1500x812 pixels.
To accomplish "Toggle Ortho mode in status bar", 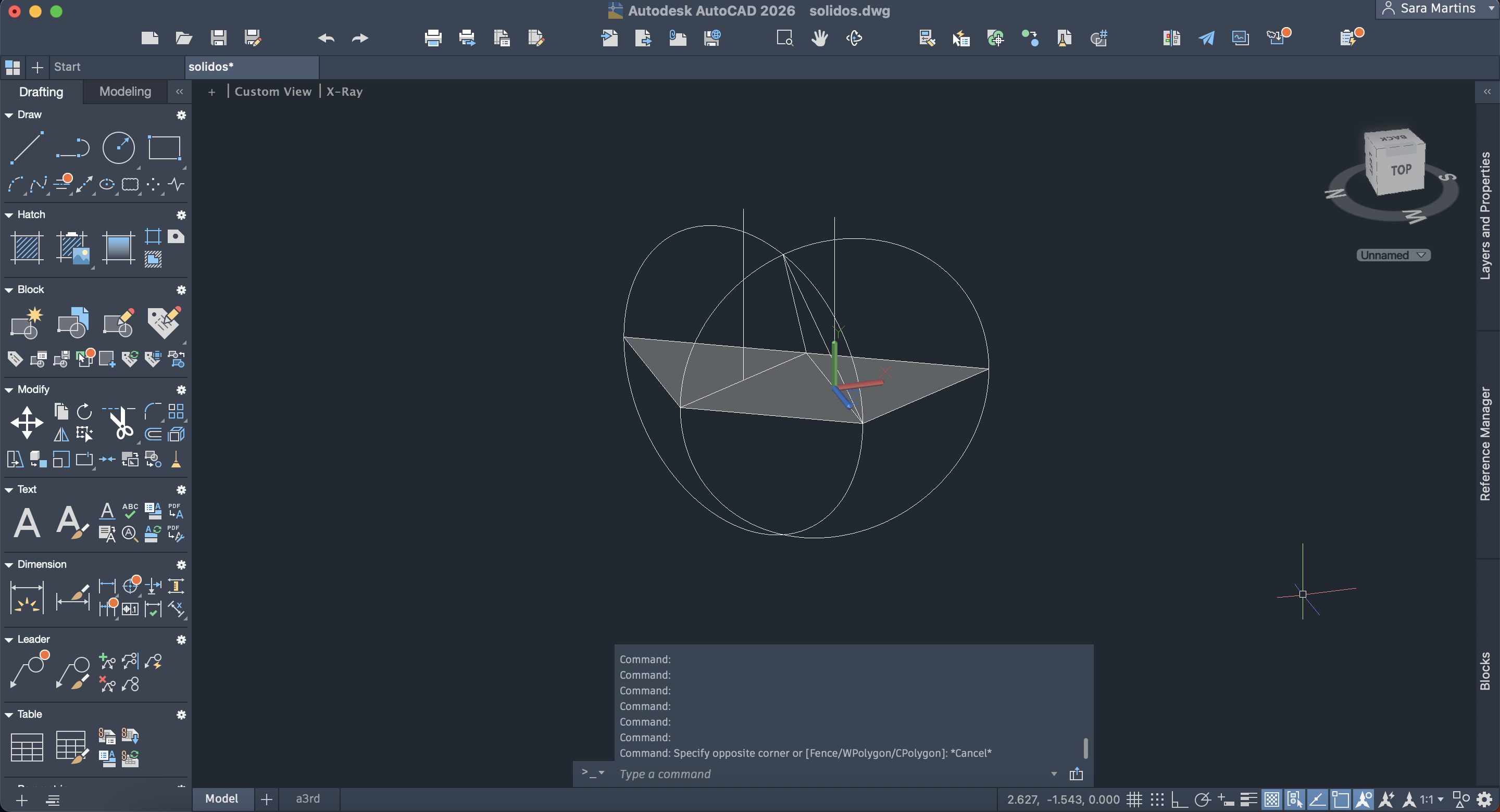I will (1179, 799).
